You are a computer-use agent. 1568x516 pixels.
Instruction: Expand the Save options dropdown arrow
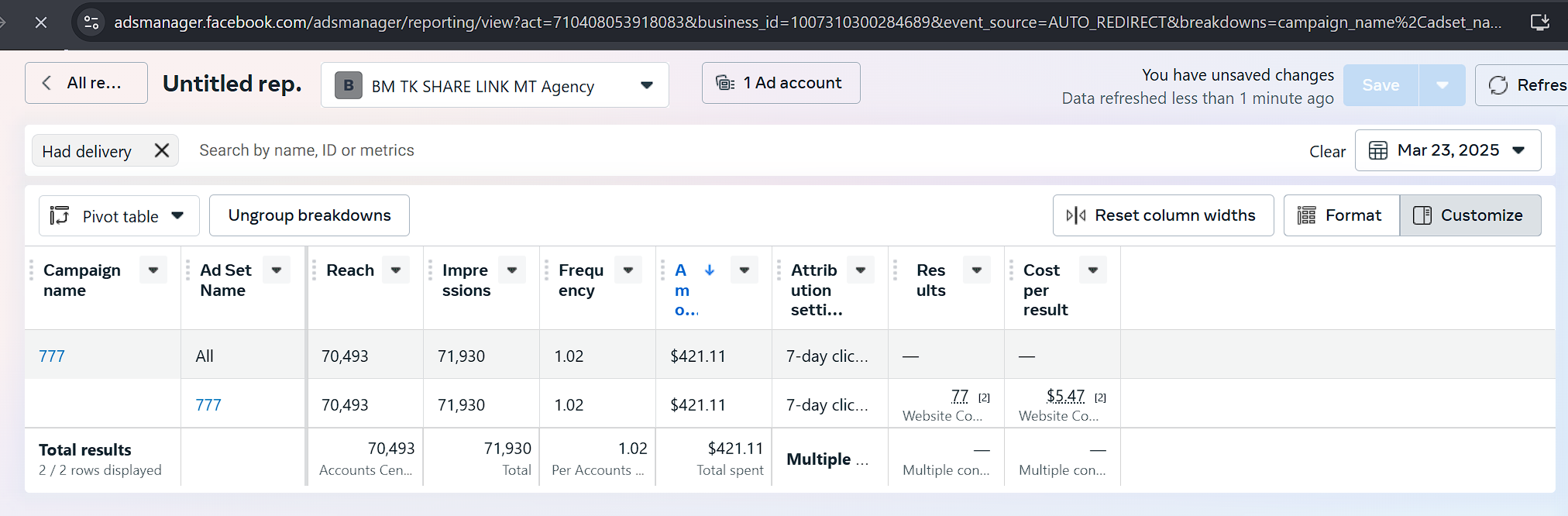1442,85
